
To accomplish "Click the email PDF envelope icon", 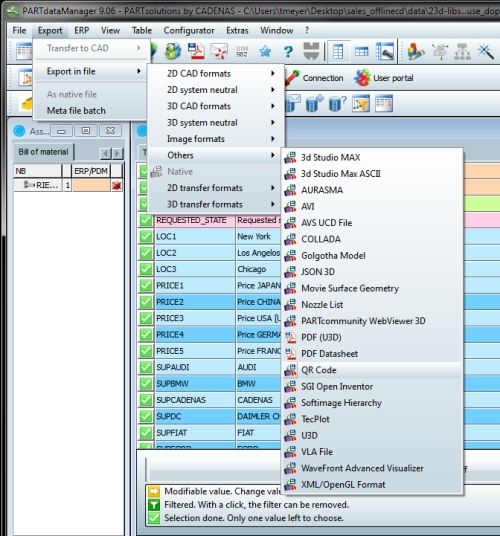I will pos(219,51).
